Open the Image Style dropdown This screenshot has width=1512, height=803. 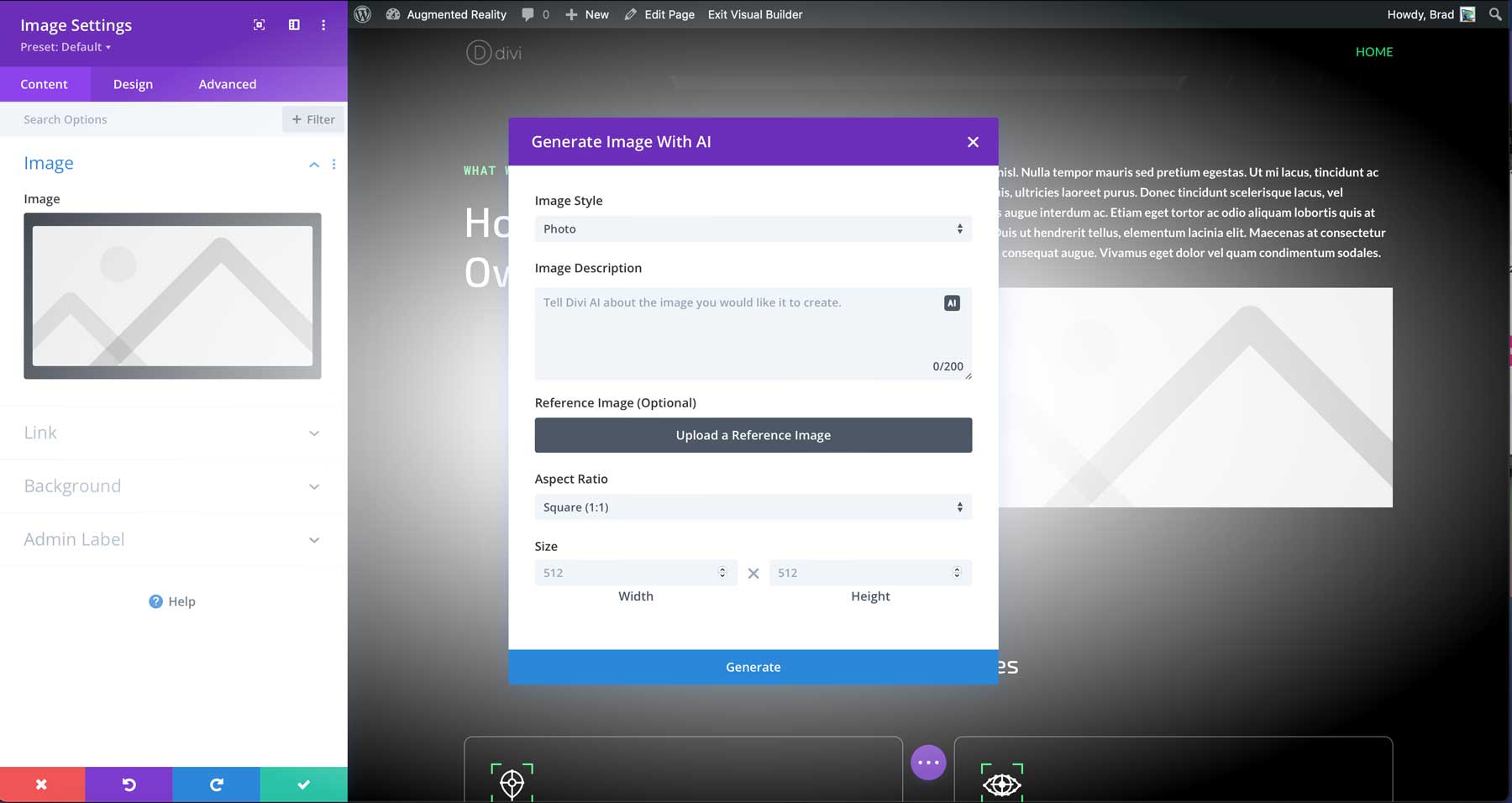click(x=753, y=228)
